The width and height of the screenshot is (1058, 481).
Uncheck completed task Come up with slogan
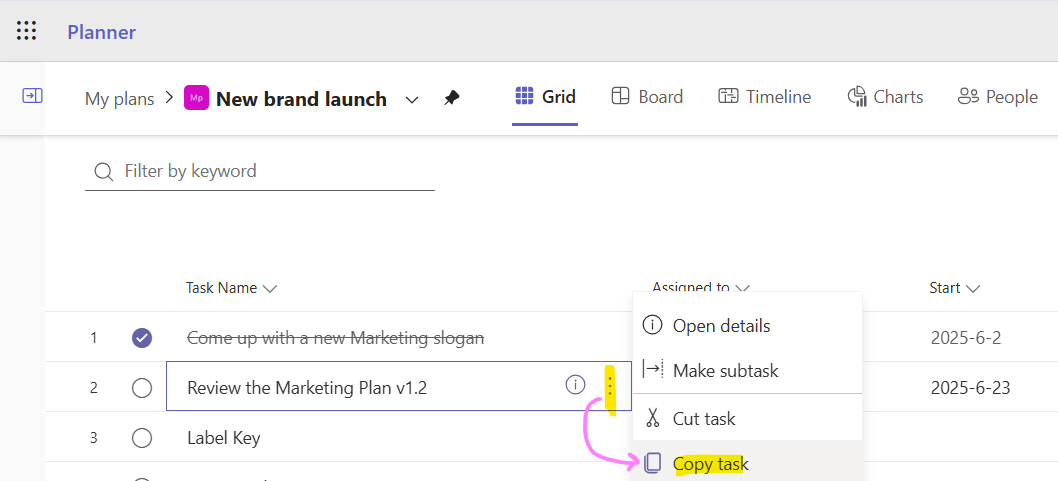(142, 338)
